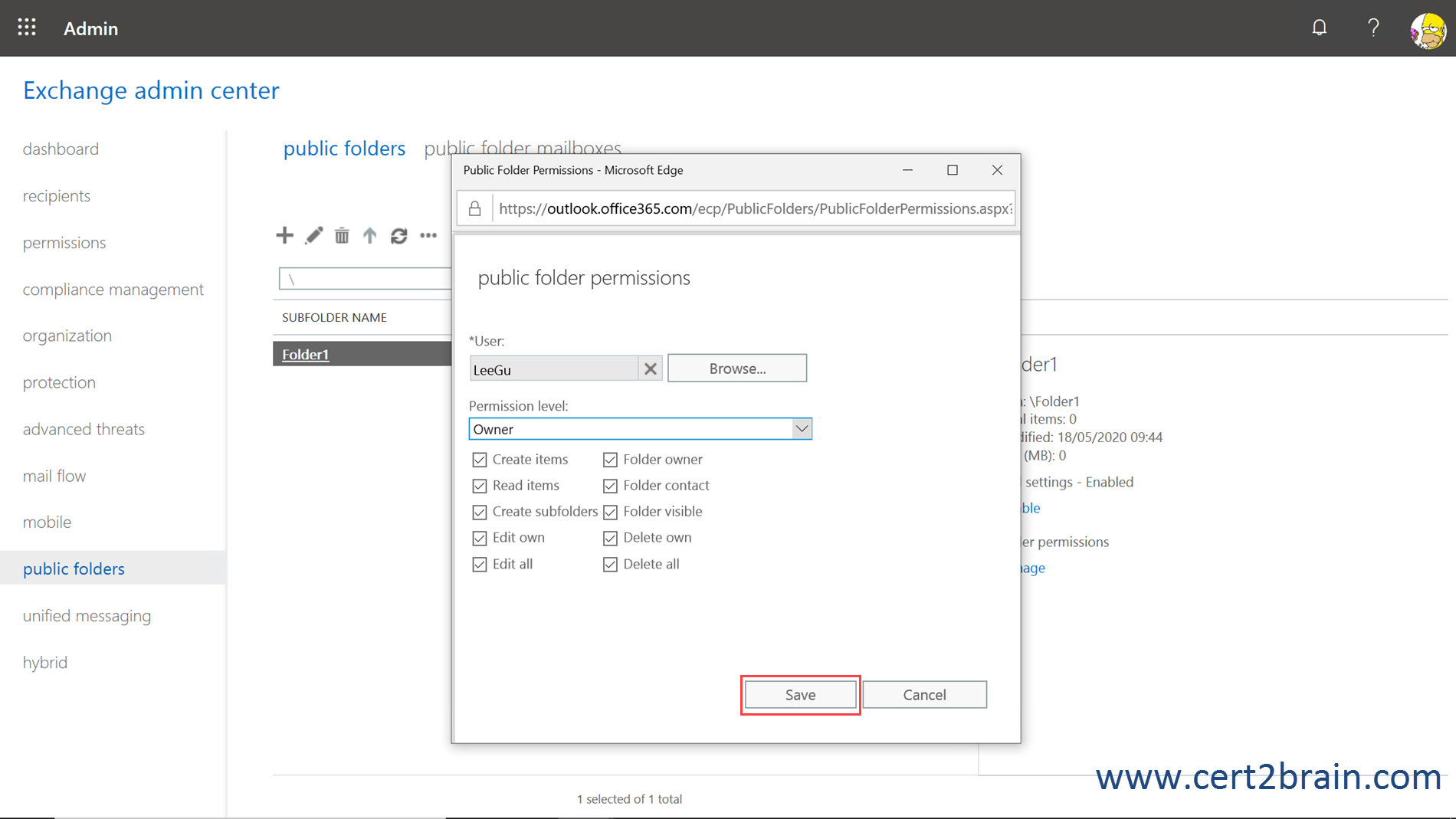The width and height of the screenshot is (1456, 819).
Task: Click the 'public folder permissions' dialog heading
Action: click(584, 277)
